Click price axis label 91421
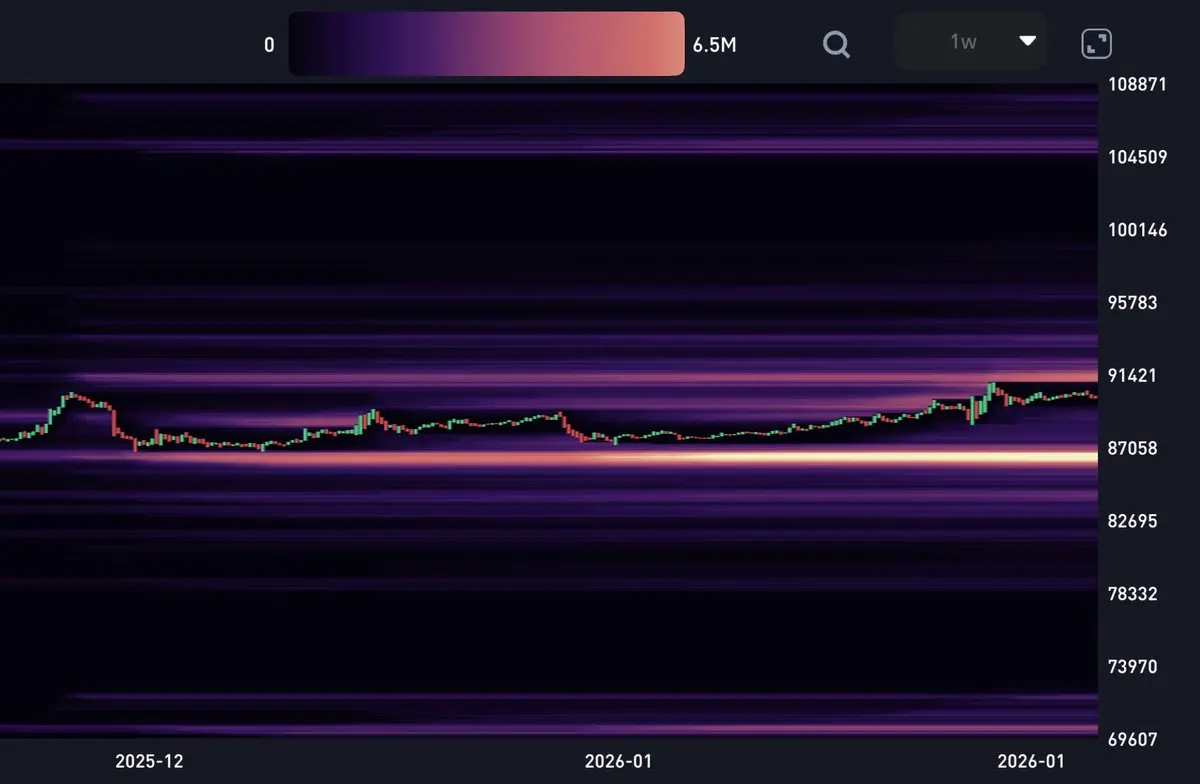This screenshot has height=784, width=1200. pos(1133,376)
